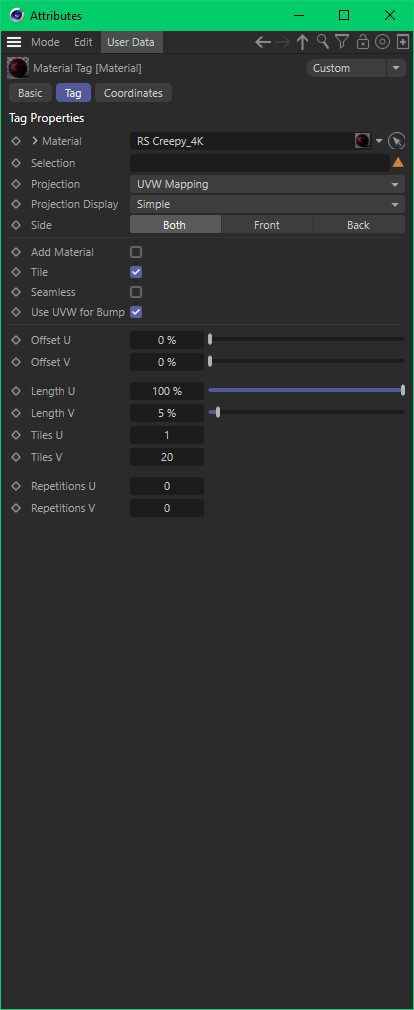Click the Length V slider track
Image resolution: width=414 pixels, height=1010 pixels.
point(306,412)
